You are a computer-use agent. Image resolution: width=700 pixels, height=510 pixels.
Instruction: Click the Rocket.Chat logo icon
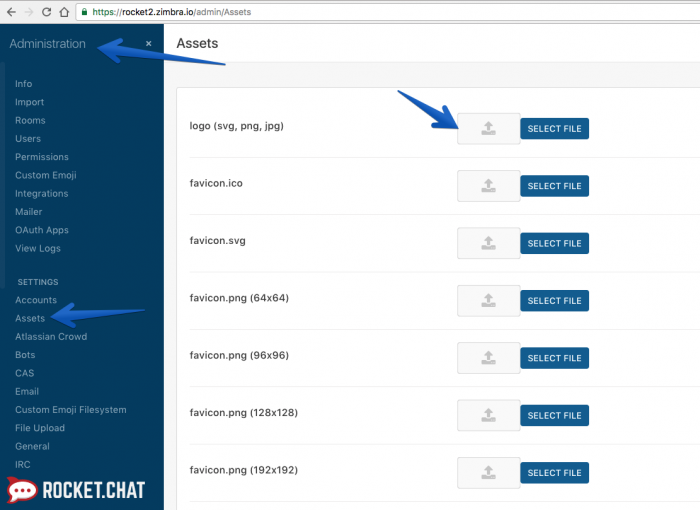22,490
